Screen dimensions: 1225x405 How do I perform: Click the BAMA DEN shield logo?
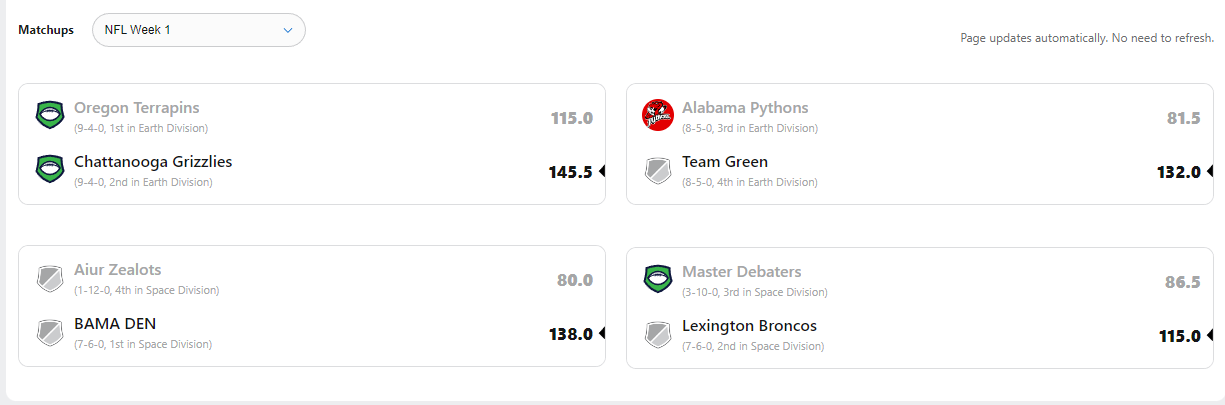[x=50, y=332]
